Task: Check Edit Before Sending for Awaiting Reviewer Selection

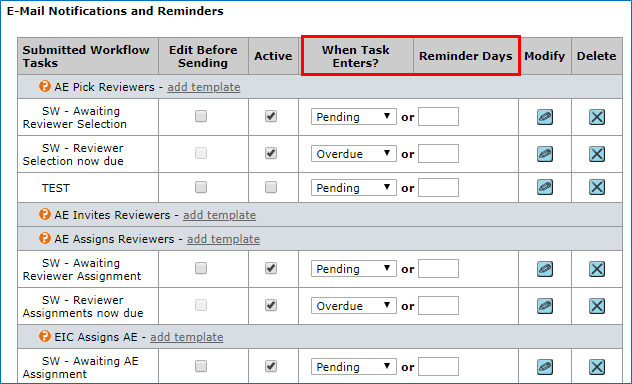Action: (201, 116)
